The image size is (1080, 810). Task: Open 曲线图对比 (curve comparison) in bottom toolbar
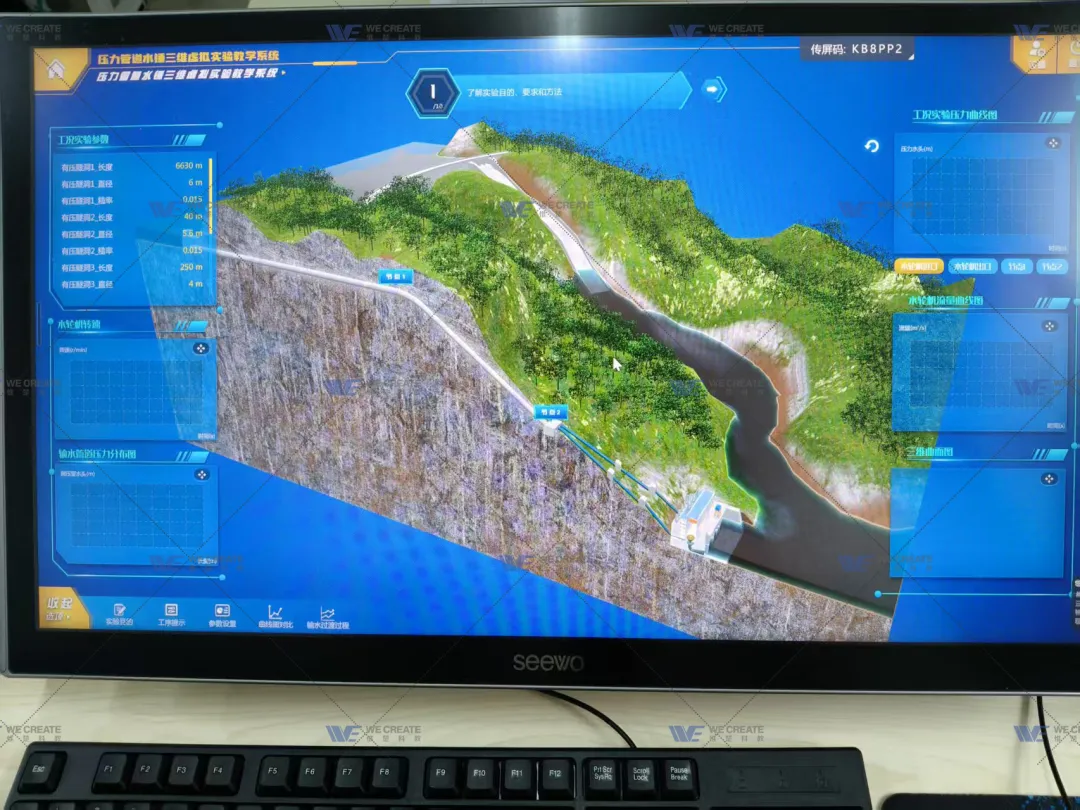coord(275,615)
